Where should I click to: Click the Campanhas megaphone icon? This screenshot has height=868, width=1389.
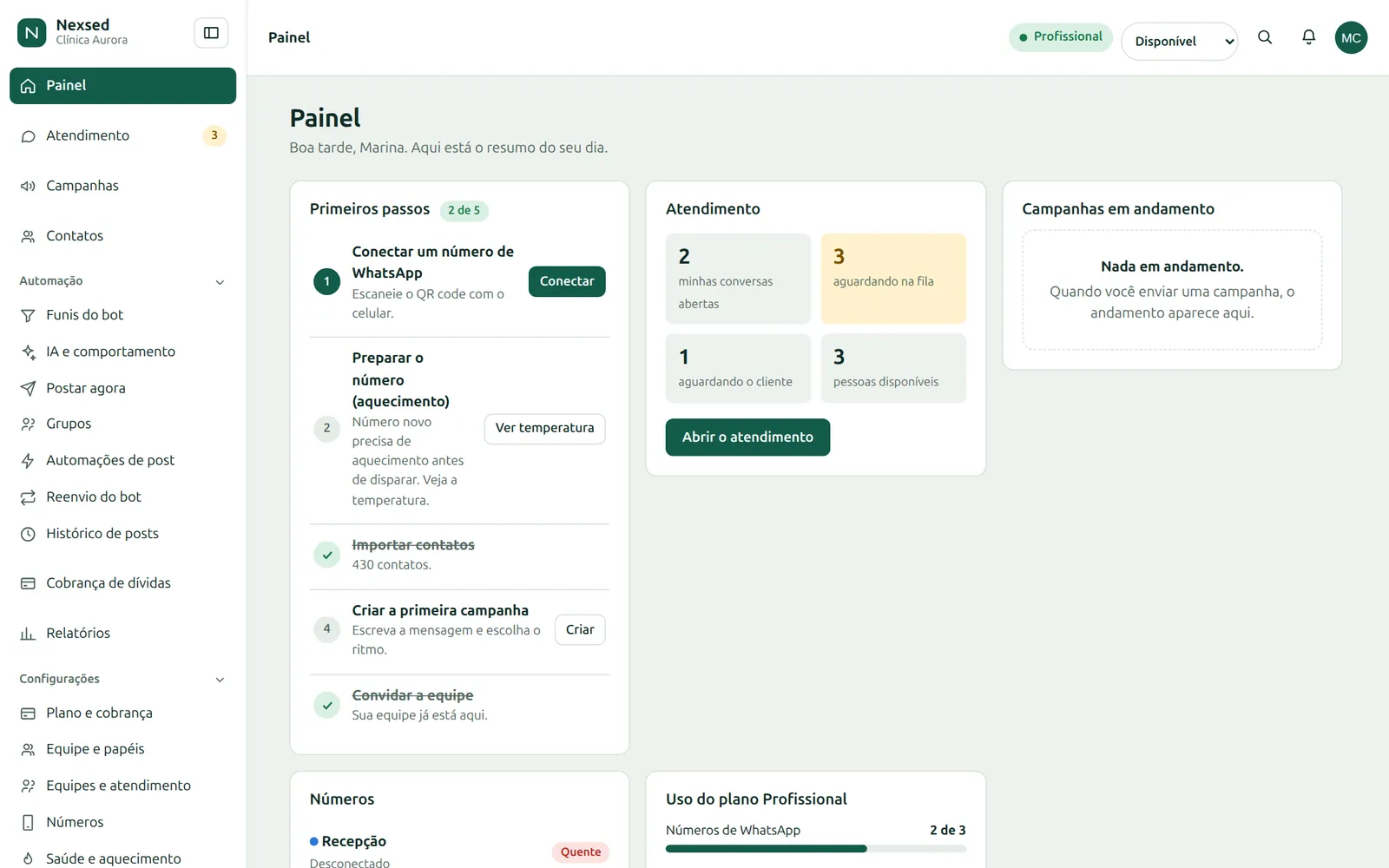point(28,186)
